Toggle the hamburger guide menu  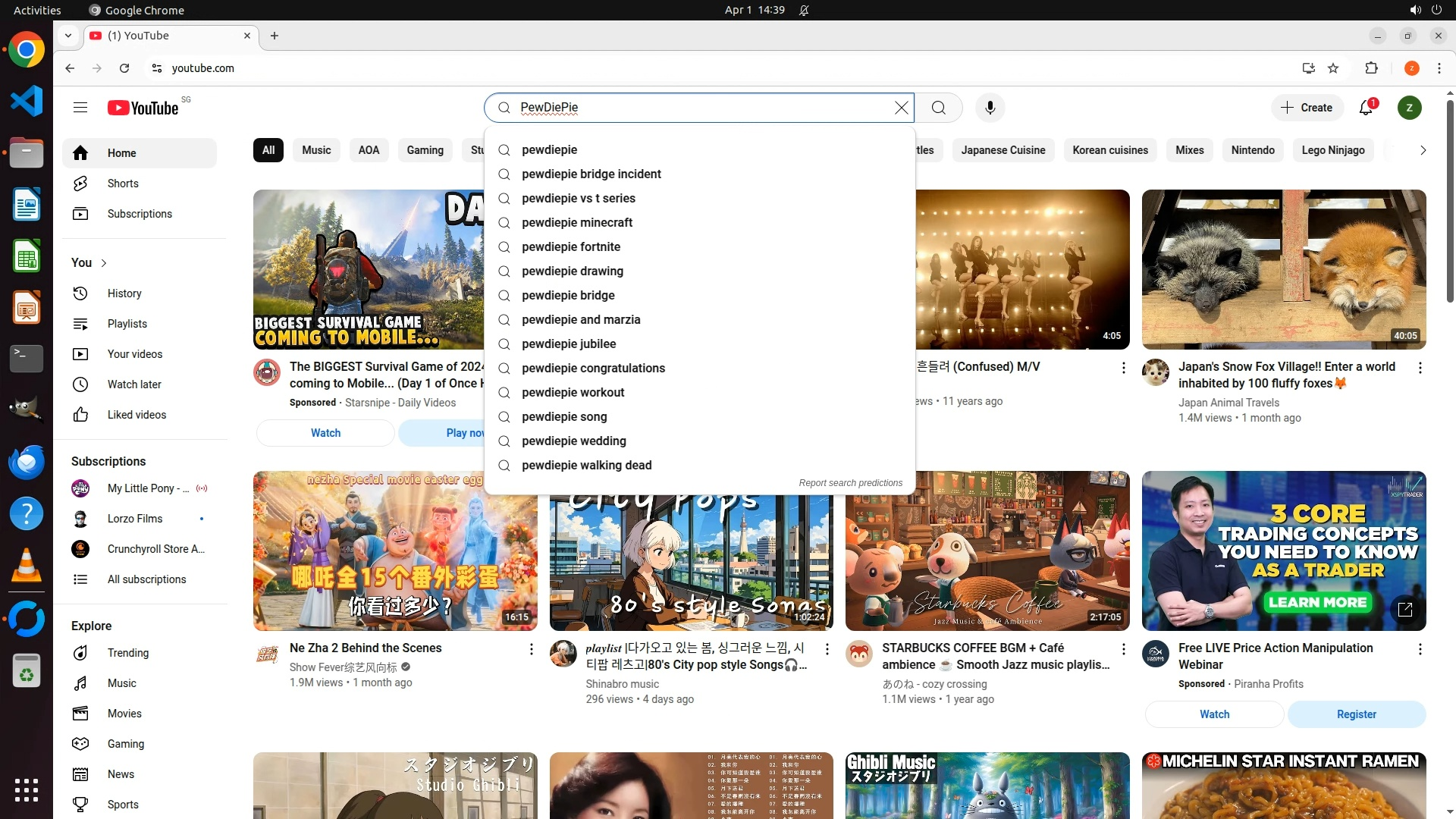(80, 108)
